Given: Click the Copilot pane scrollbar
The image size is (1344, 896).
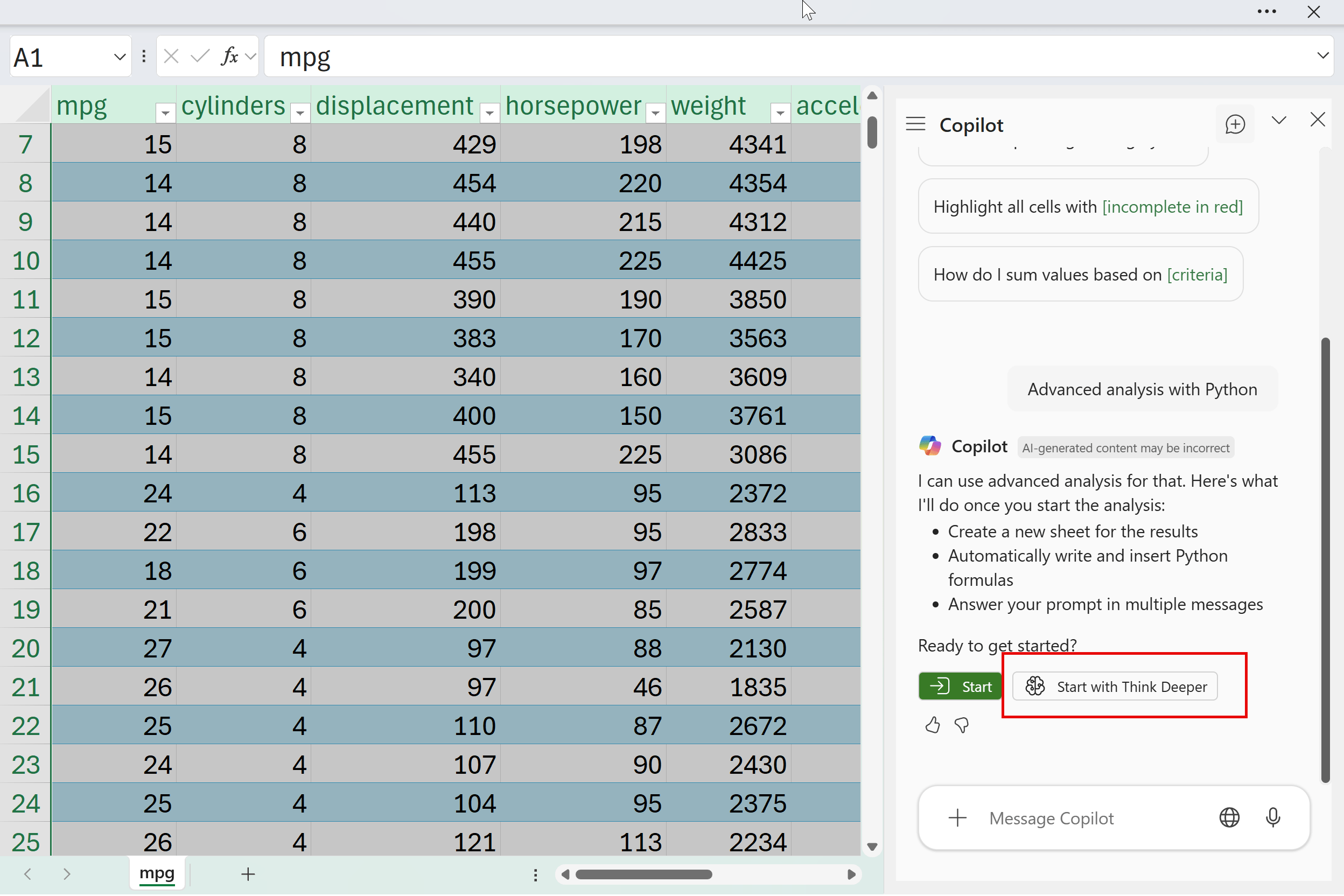Looking at the screenshot, I should click(x=1326, y=560).
